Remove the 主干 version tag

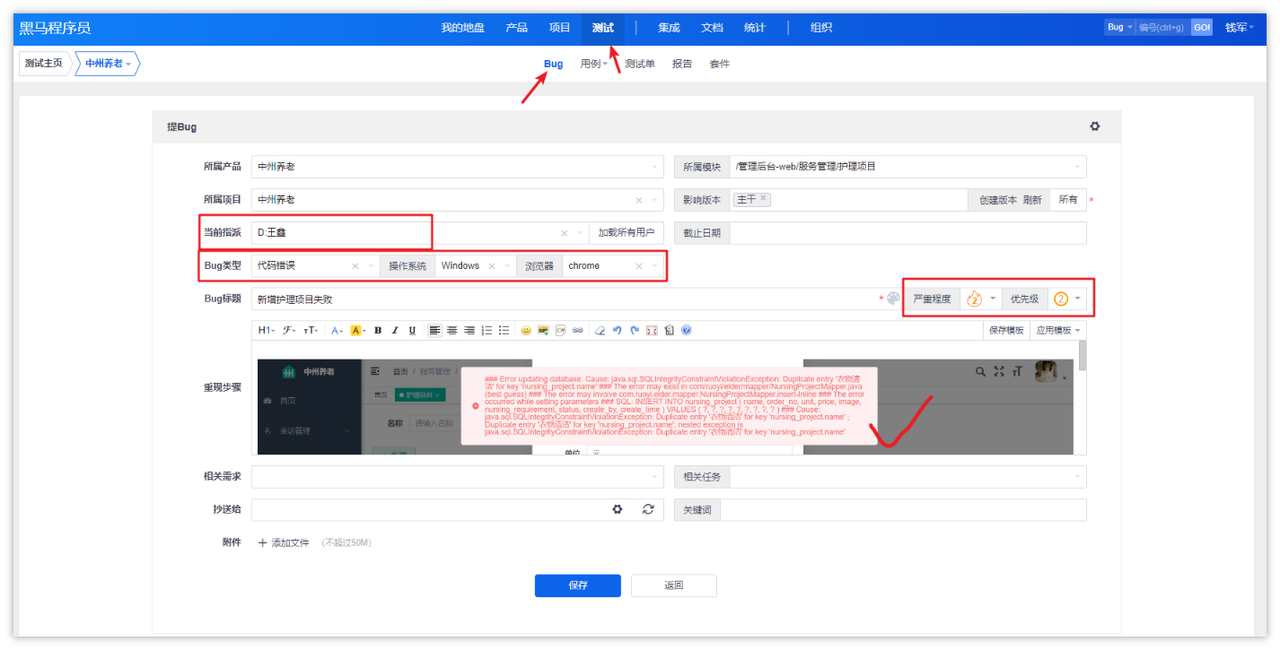(x=764, y=199)
